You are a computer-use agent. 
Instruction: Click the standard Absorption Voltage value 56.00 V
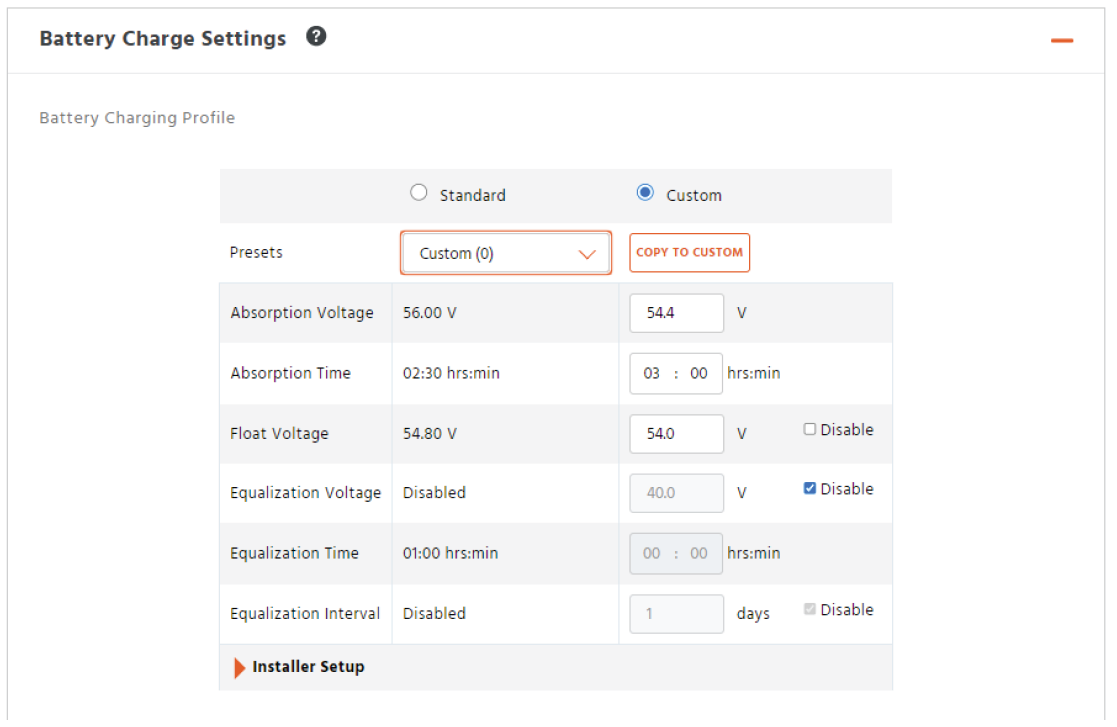click(430, 313)
